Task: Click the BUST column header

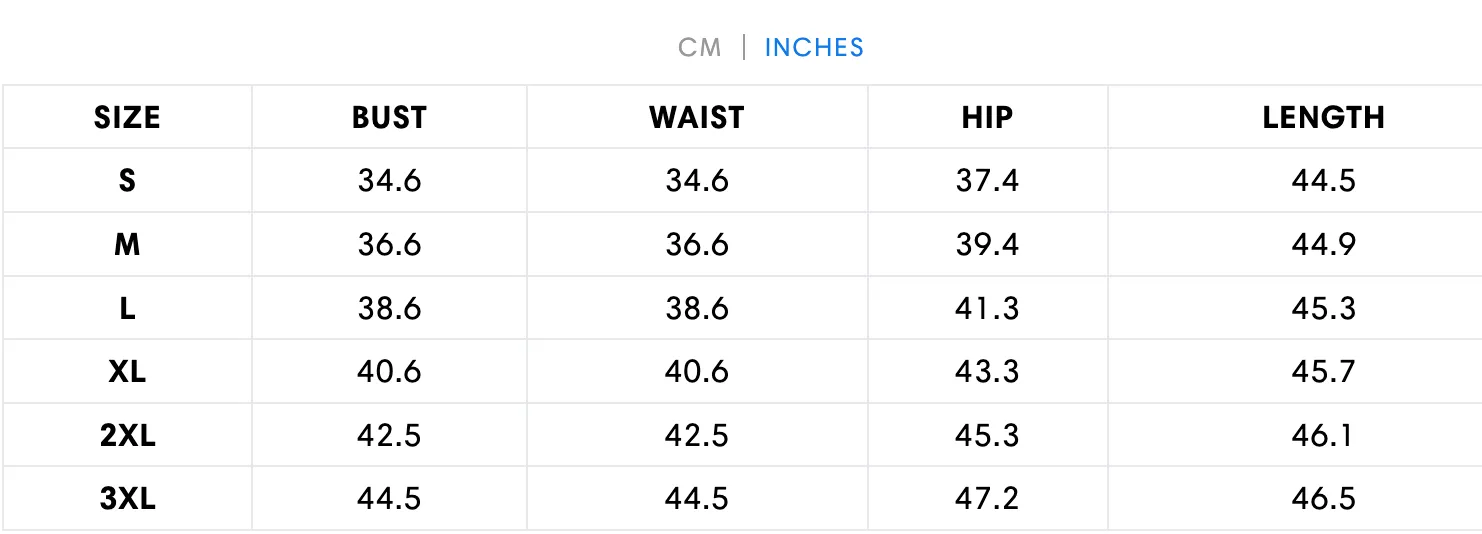Action: pyautogui.click(x=389, y=117)
